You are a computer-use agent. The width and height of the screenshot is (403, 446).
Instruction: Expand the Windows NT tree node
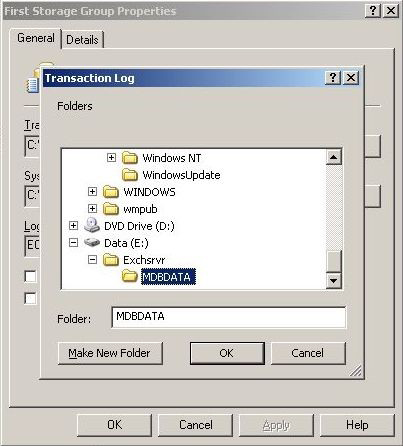click(x=111, y=157)
